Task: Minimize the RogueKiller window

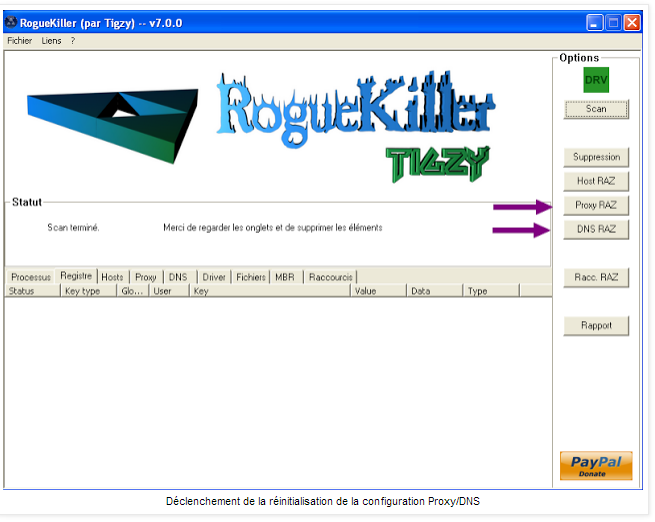Action: [x=594, y=23]
